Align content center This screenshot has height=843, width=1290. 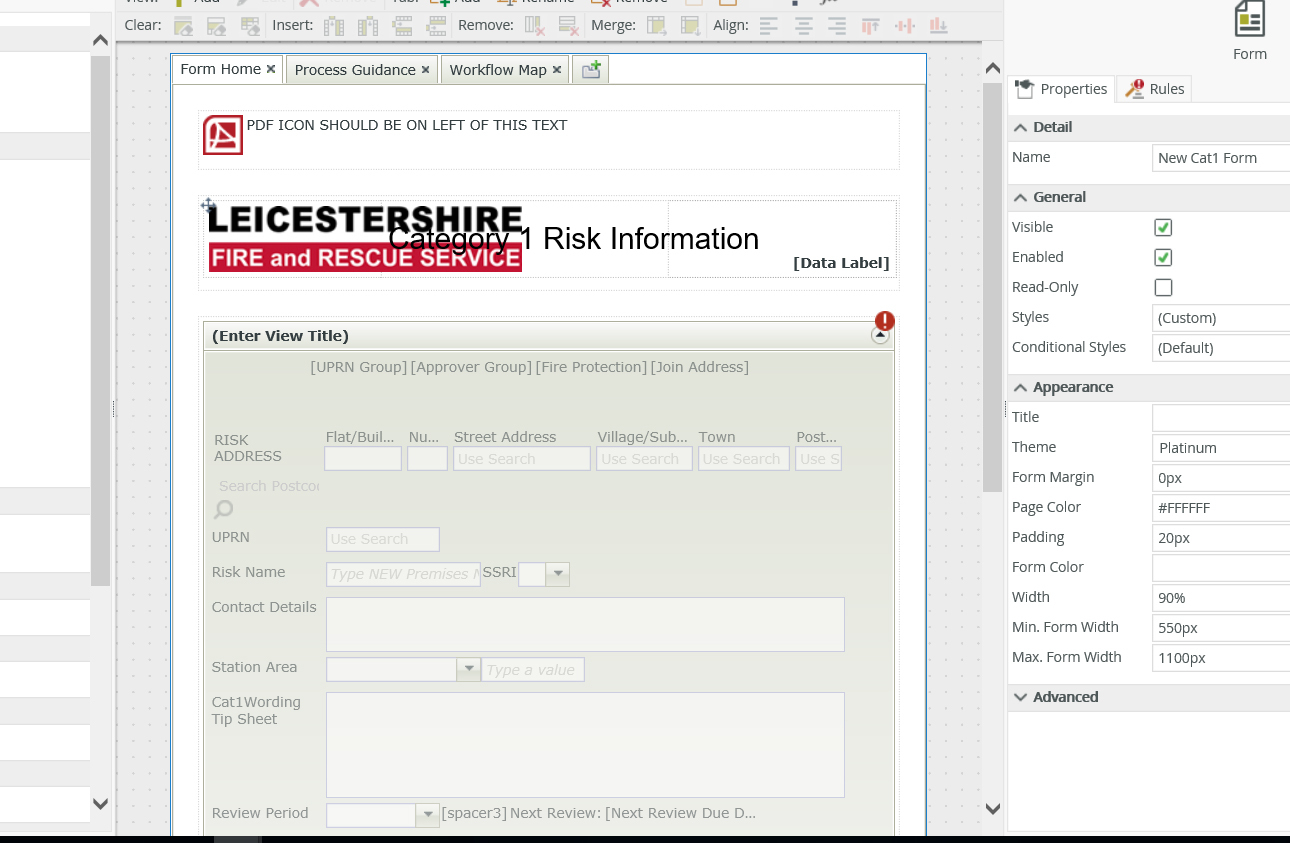coord(803,26)
